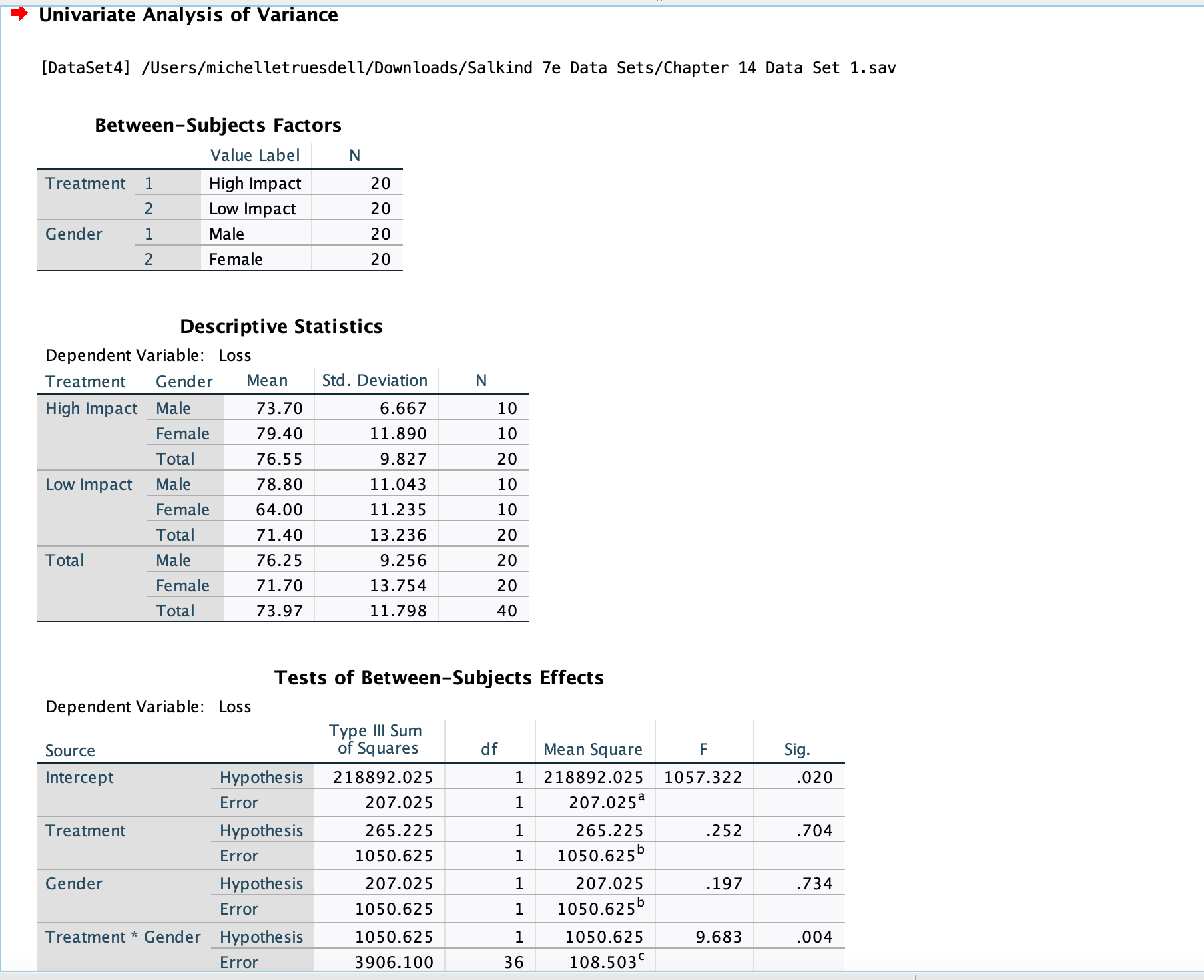This screenshot has height=980, width=1204.
Task: Select interaction F value 9.683
Action: 719,937
